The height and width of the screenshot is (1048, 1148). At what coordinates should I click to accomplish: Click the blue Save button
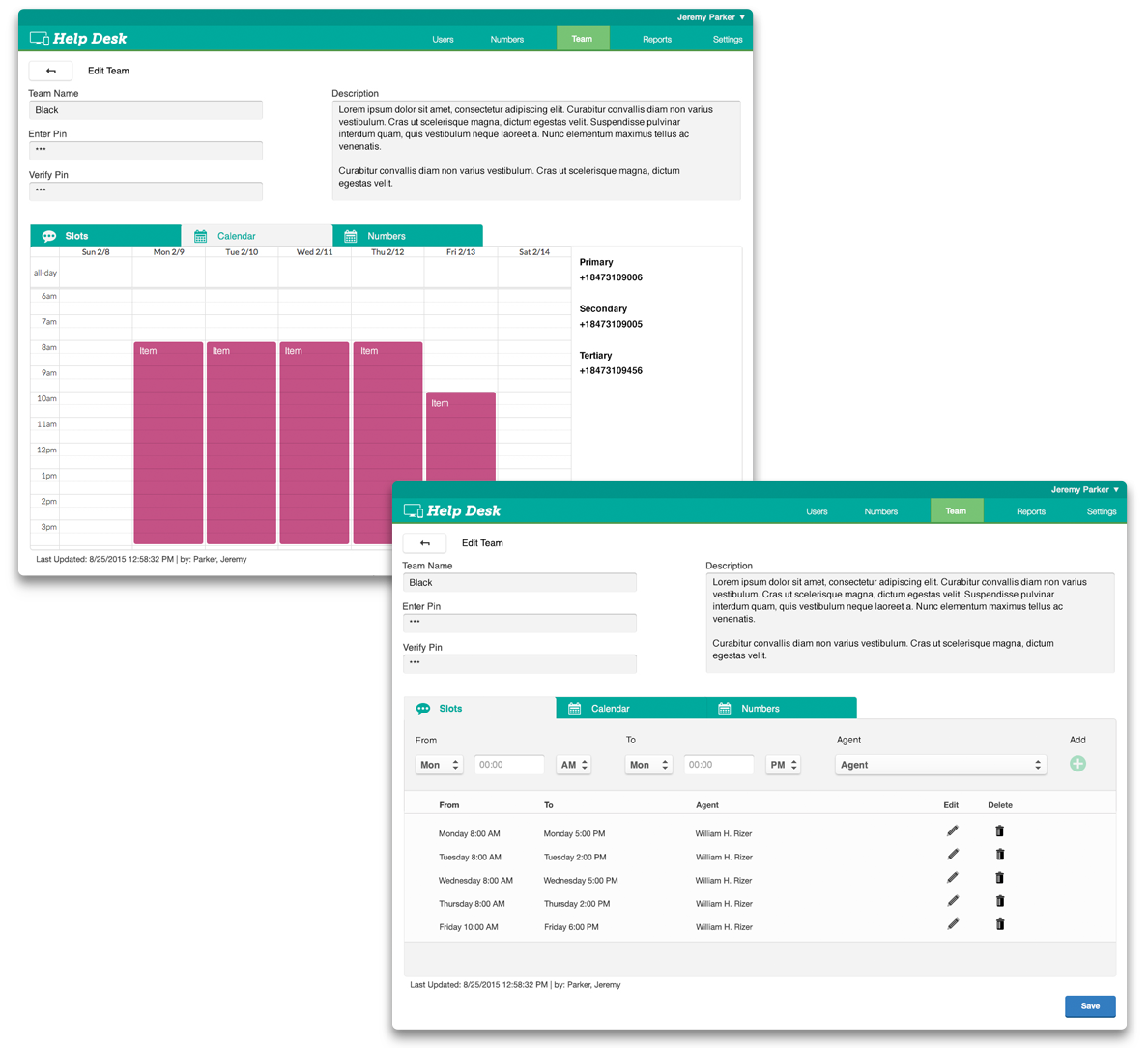[x=1090, y=1006]
